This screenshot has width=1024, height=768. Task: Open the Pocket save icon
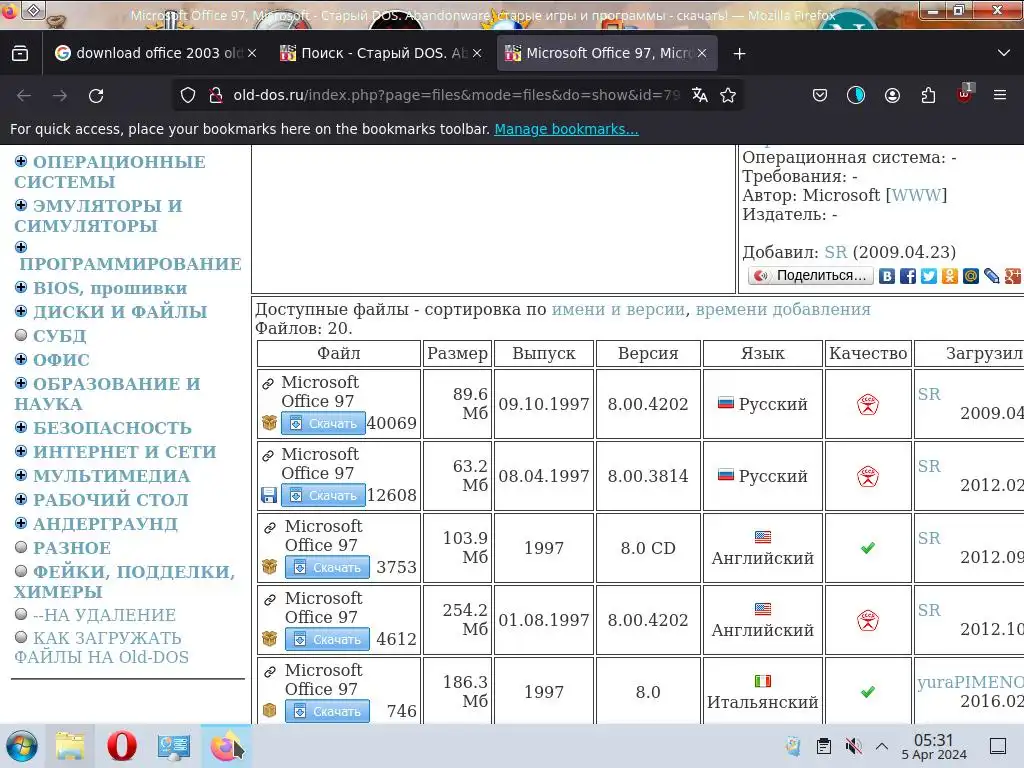click(820, 95)
